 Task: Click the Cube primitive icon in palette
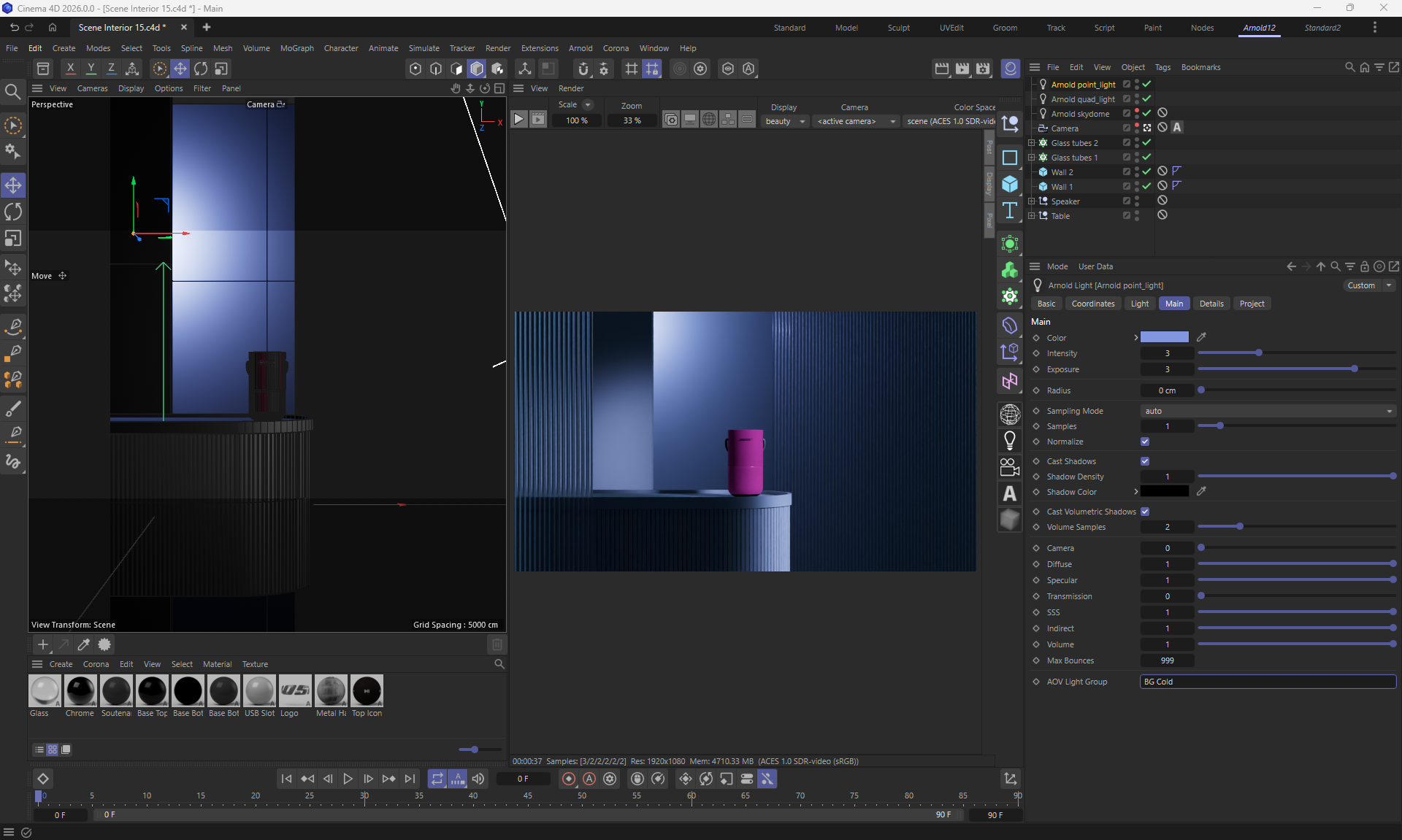[x=1010, y=184]
